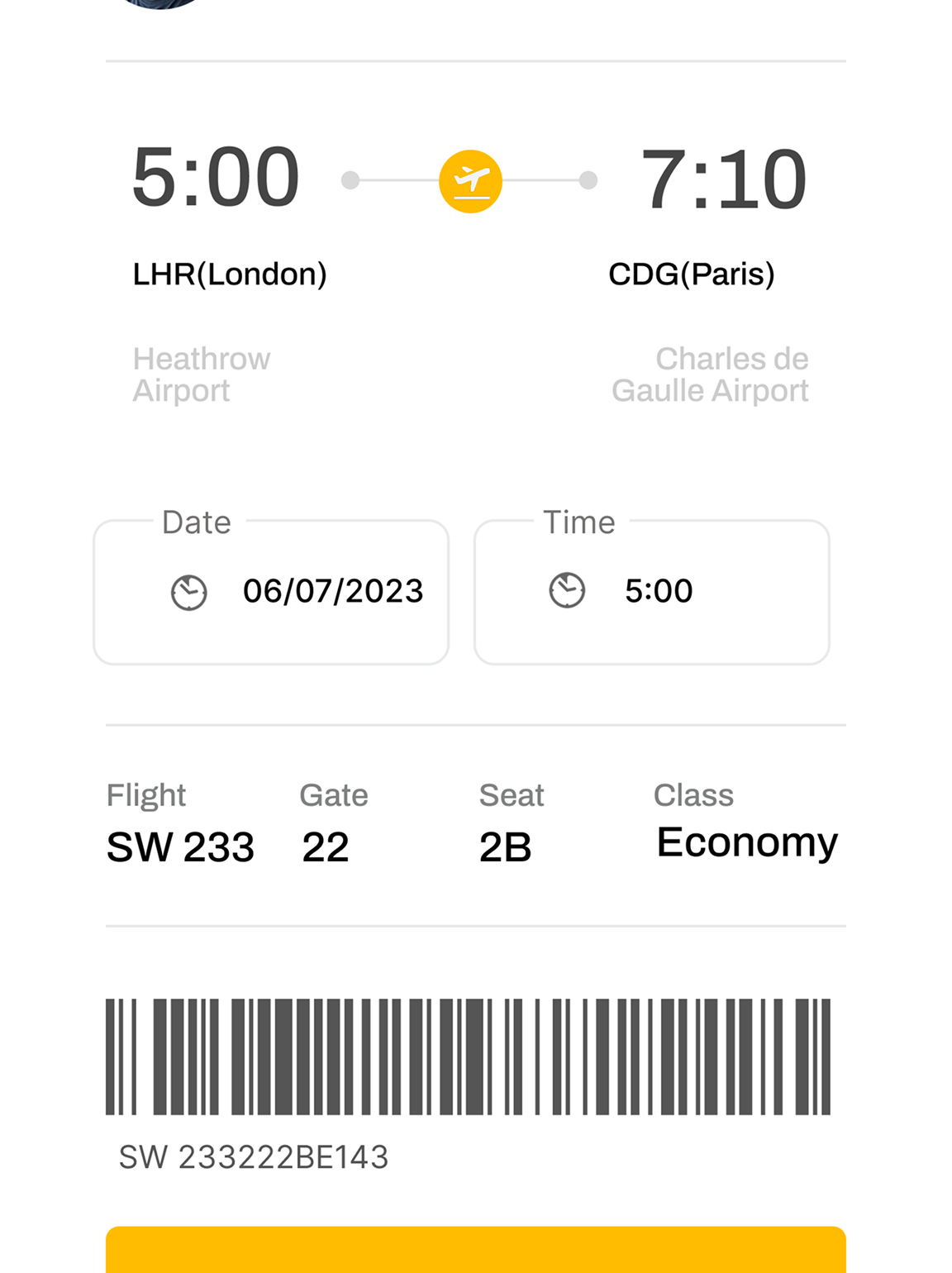Screen dimensions: 952x1273
Task: Click the LHR(London) origin label
Action: 230,274
